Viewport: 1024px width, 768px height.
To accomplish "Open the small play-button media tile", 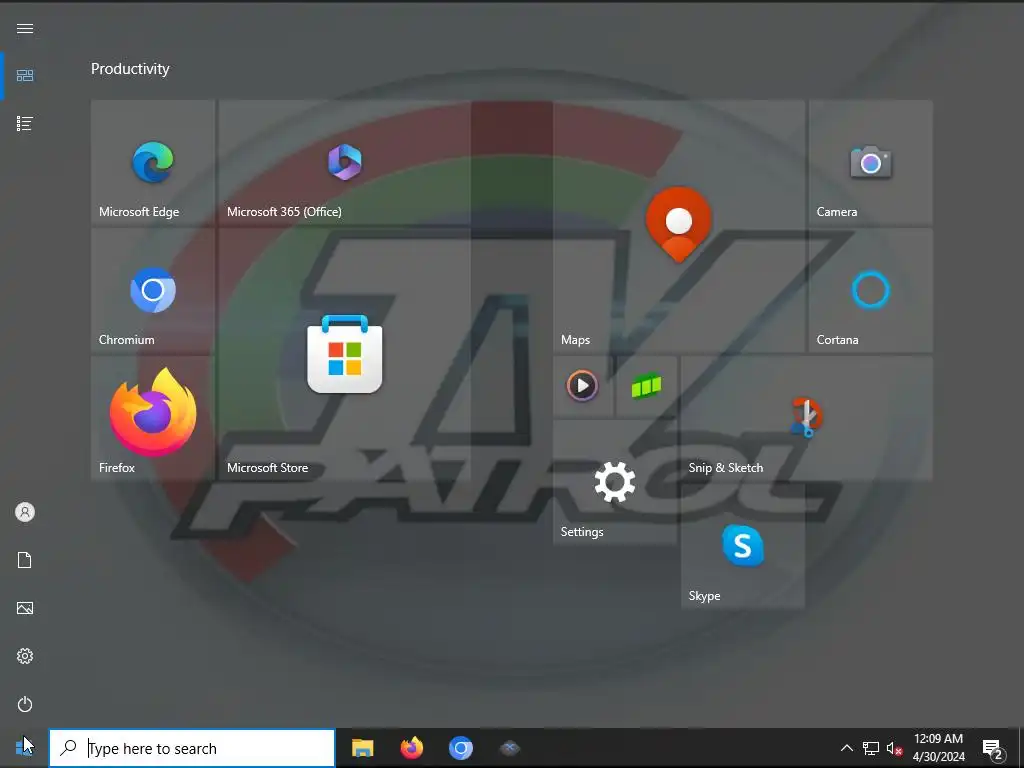I will point(583,386).
